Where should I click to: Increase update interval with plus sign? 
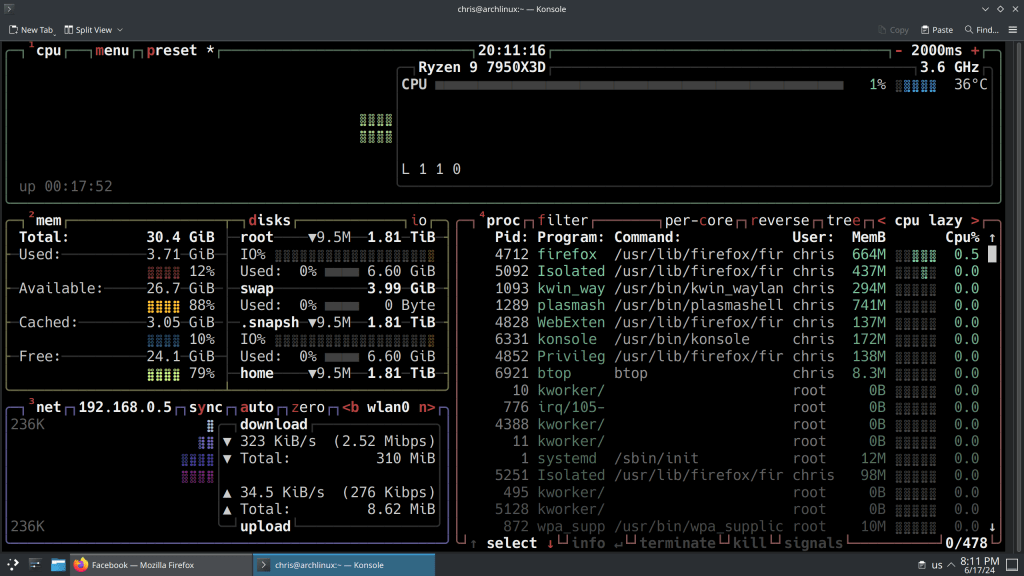[x=975, y=51]
